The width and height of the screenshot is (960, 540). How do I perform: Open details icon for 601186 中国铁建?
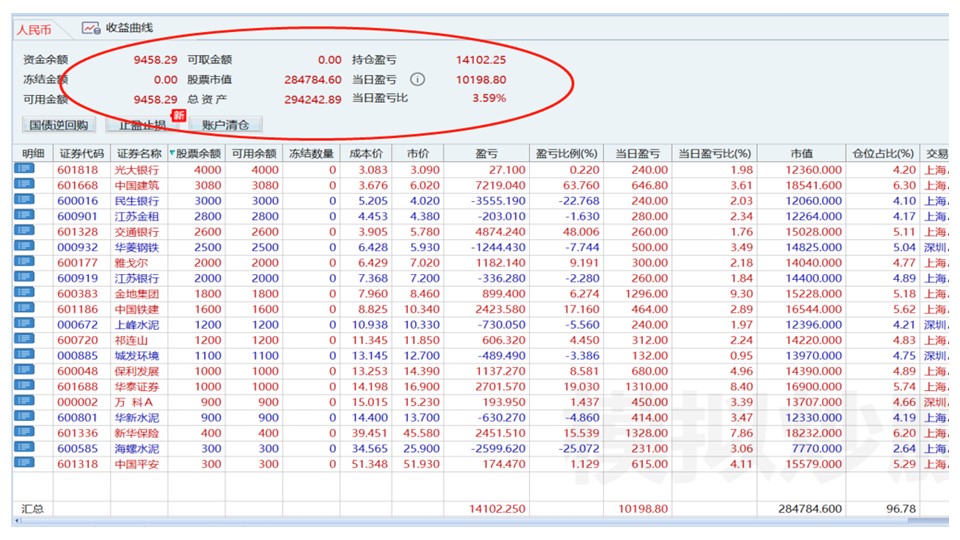[24, 309]
